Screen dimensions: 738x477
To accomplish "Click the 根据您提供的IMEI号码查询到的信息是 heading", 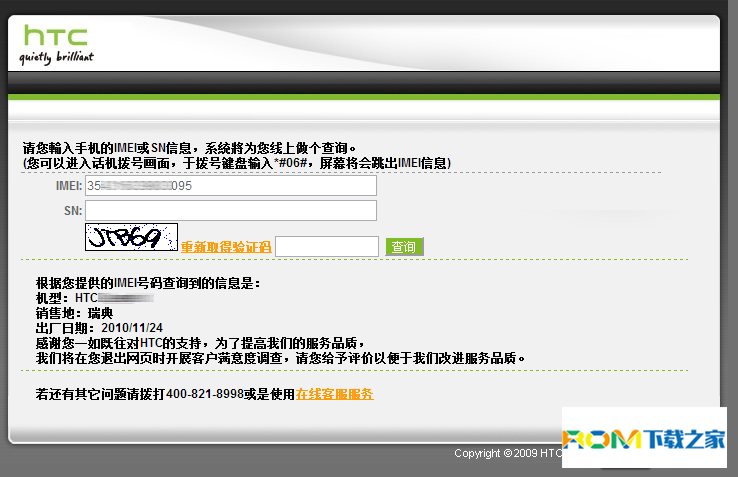I will pos(148,283).
